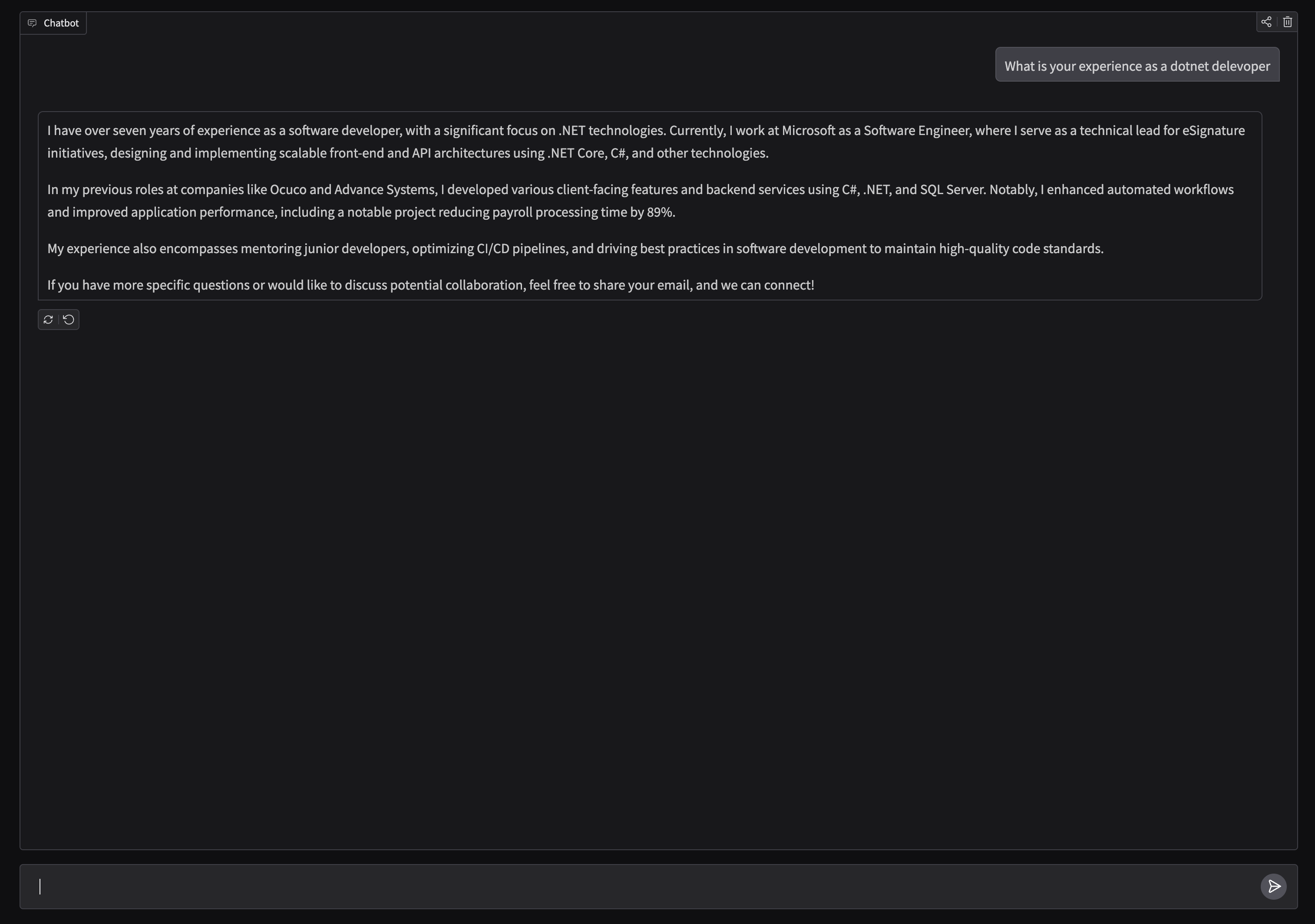1315x924 pixels.
Task: Undo the last chat message
Action: 69,320
